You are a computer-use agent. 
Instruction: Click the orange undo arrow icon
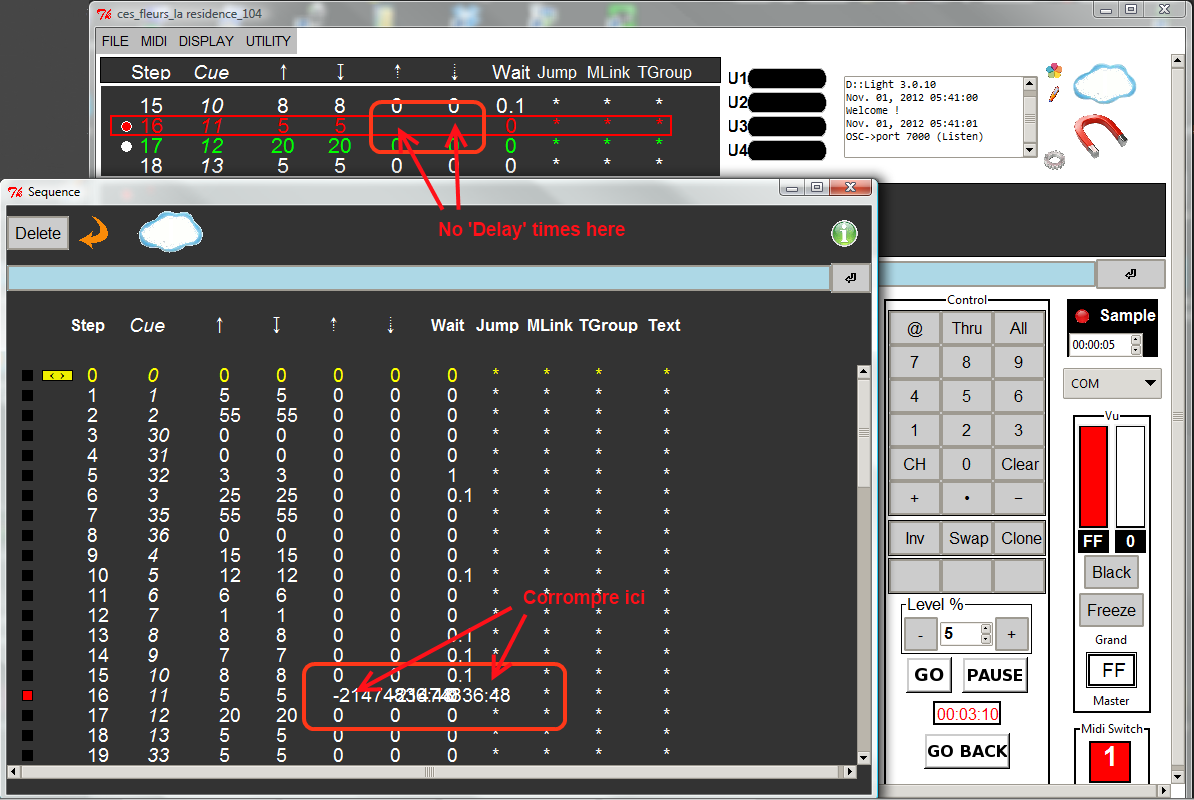point(93,233)
